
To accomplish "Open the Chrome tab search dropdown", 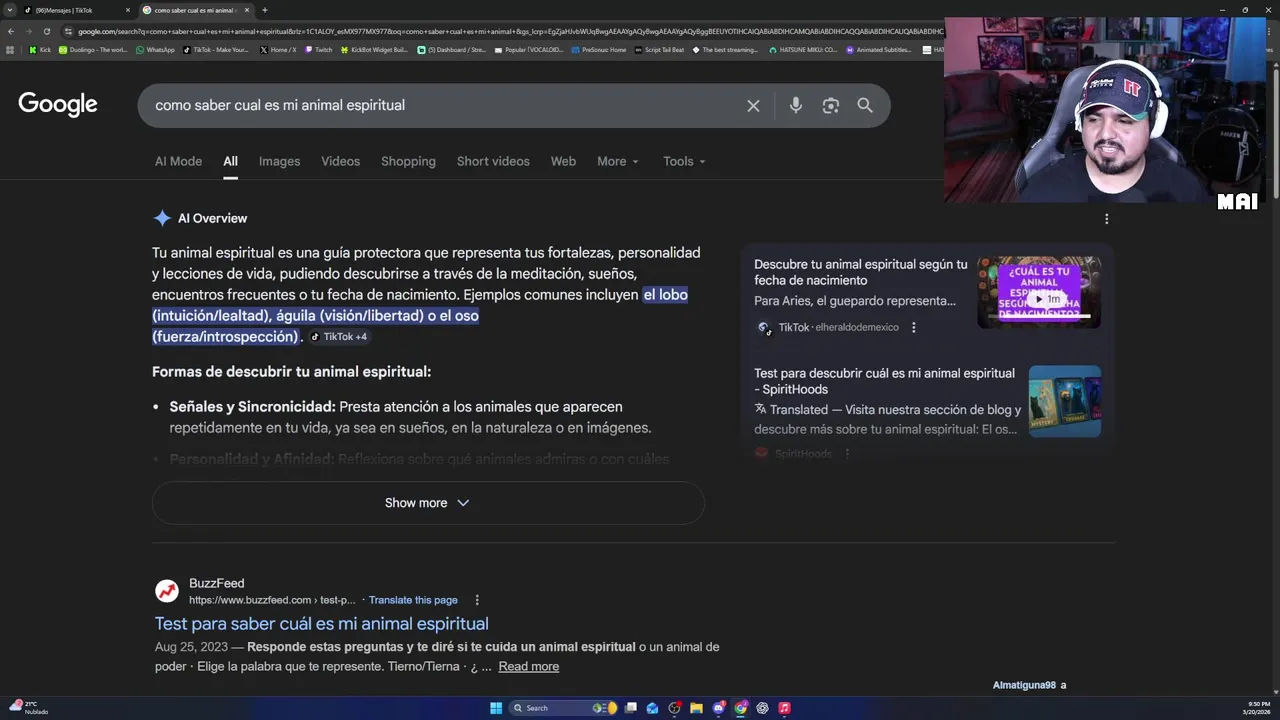I will pyautogui.click(x=10, y=10).
